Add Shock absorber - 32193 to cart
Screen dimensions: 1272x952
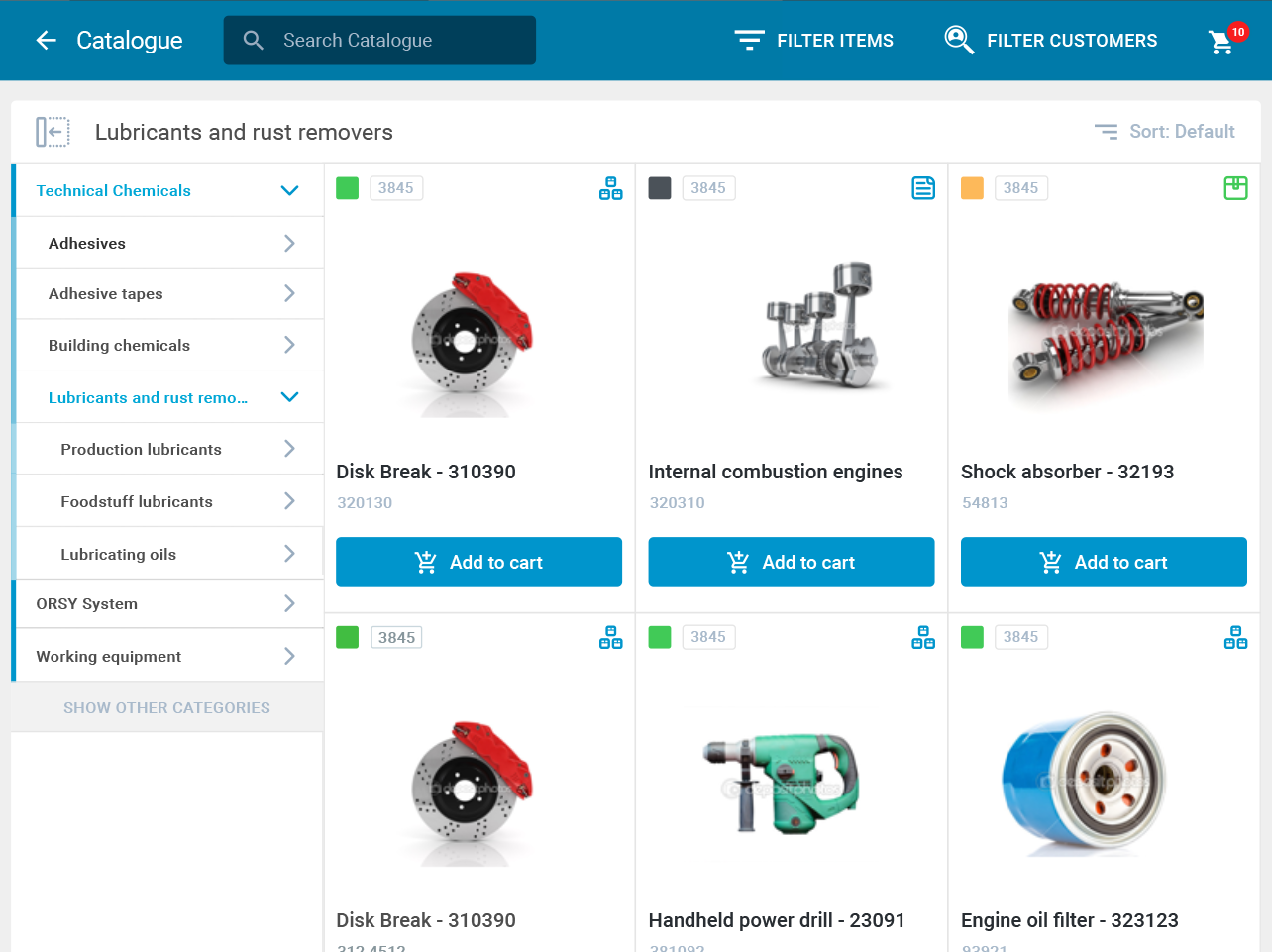pyautogui.click(x=1104, y=562)
